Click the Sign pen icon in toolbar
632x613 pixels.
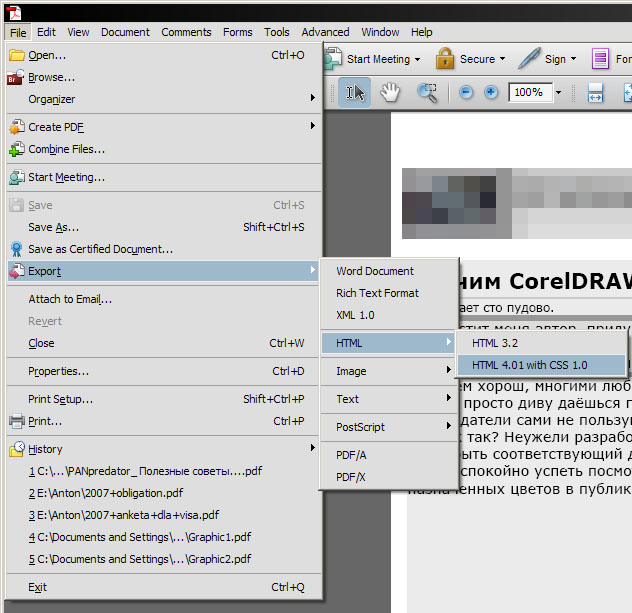529,58
